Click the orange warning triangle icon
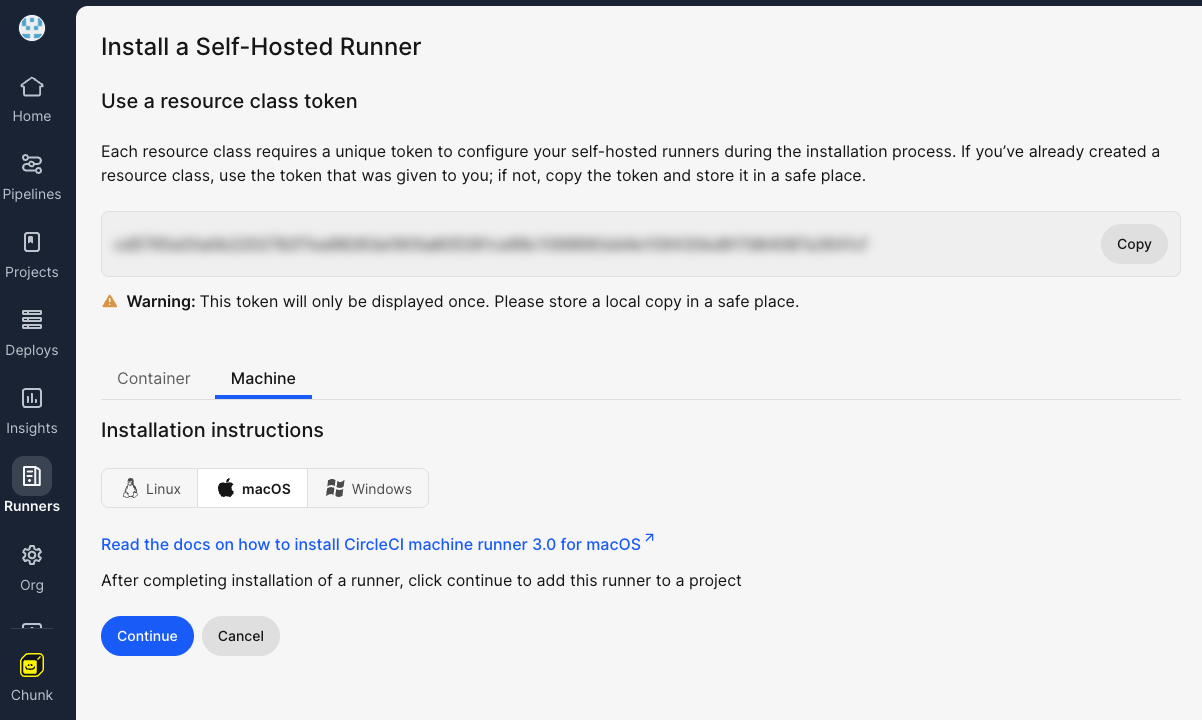Screen dimensions: 1202x720 coord(110,301)
